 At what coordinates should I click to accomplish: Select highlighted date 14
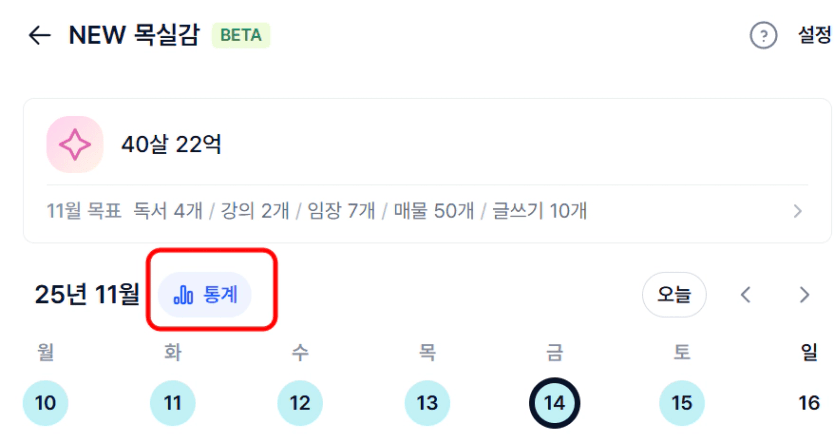pyautogui.click(x=554, y=403)
